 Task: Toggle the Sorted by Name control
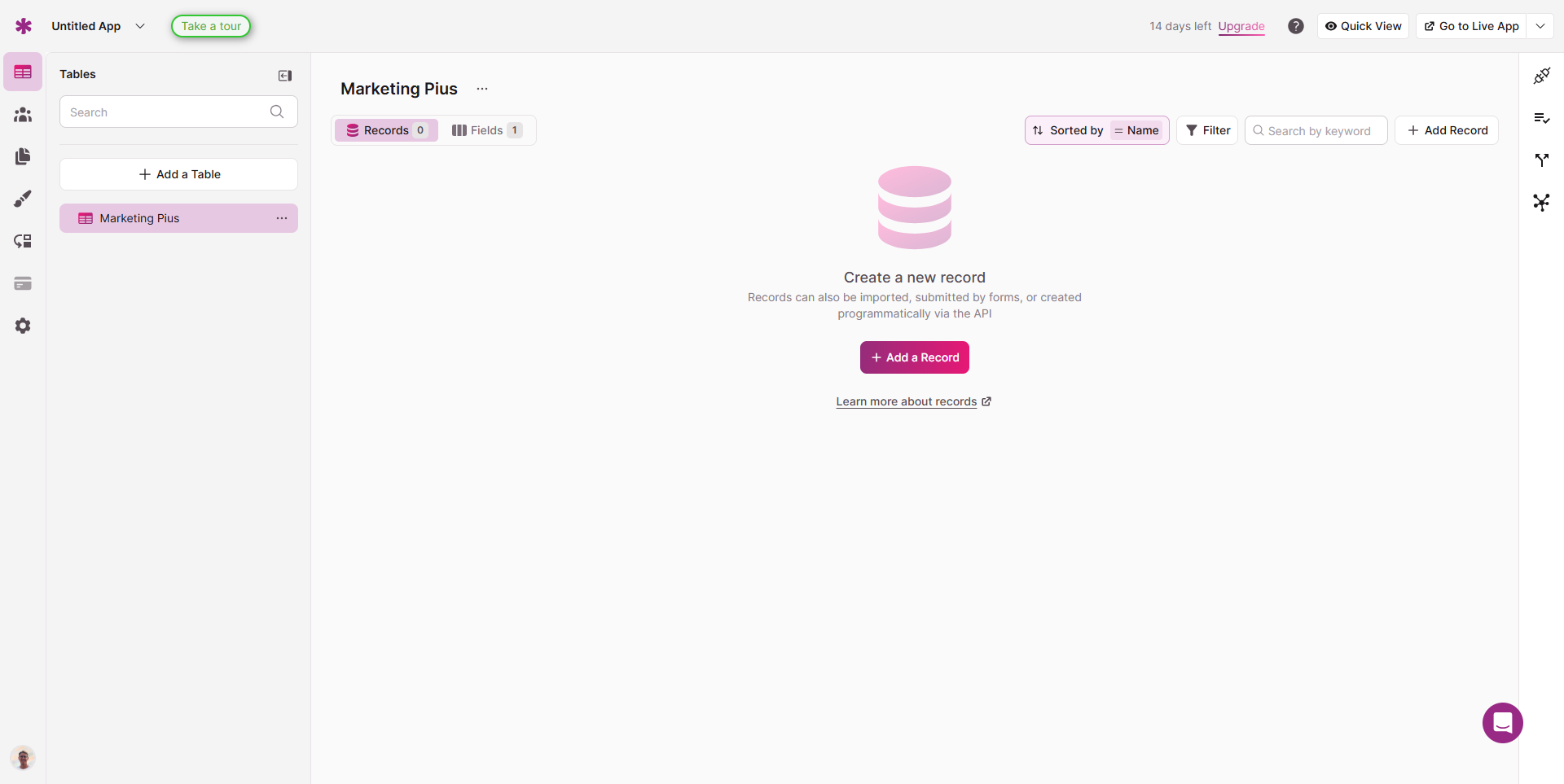click(x=1096, y=130)
